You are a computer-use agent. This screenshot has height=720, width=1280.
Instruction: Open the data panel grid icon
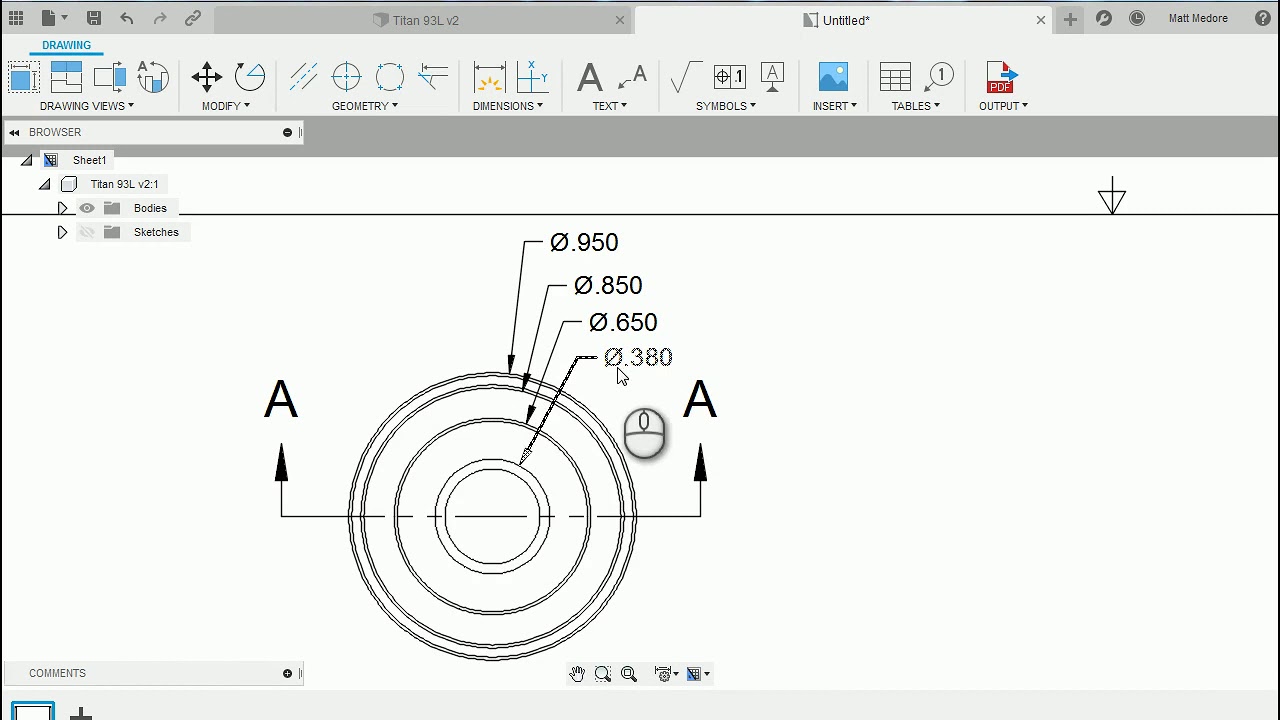pyautogui.click(x=16, y=18)
